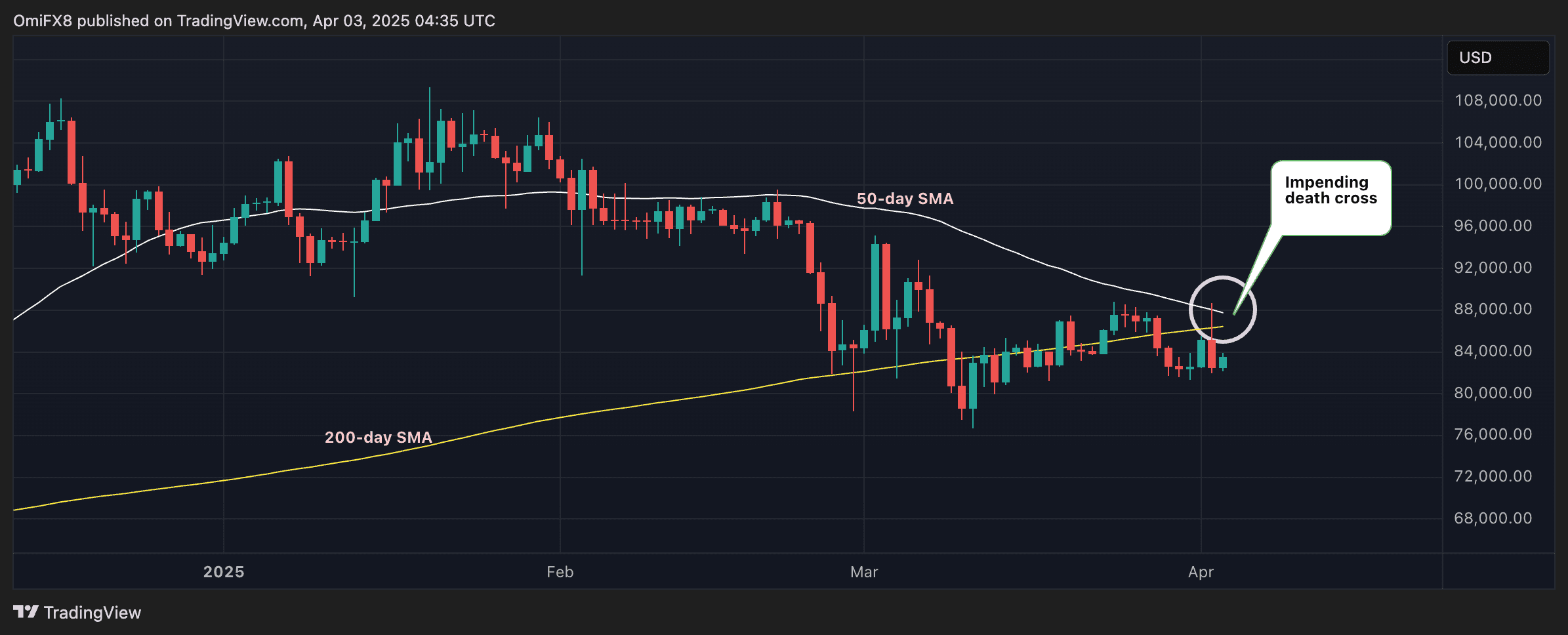Click the 100,000.00 price axis label

tap(1498, 184)
